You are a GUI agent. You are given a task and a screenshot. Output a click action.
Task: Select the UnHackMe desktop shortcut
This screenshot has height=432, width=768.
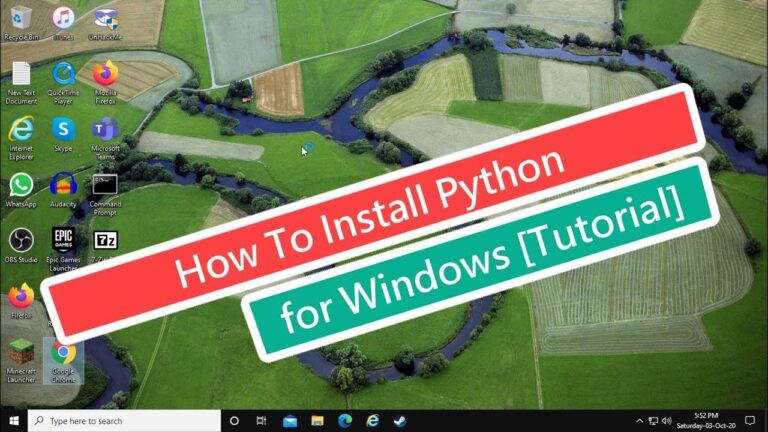(105, 22)
